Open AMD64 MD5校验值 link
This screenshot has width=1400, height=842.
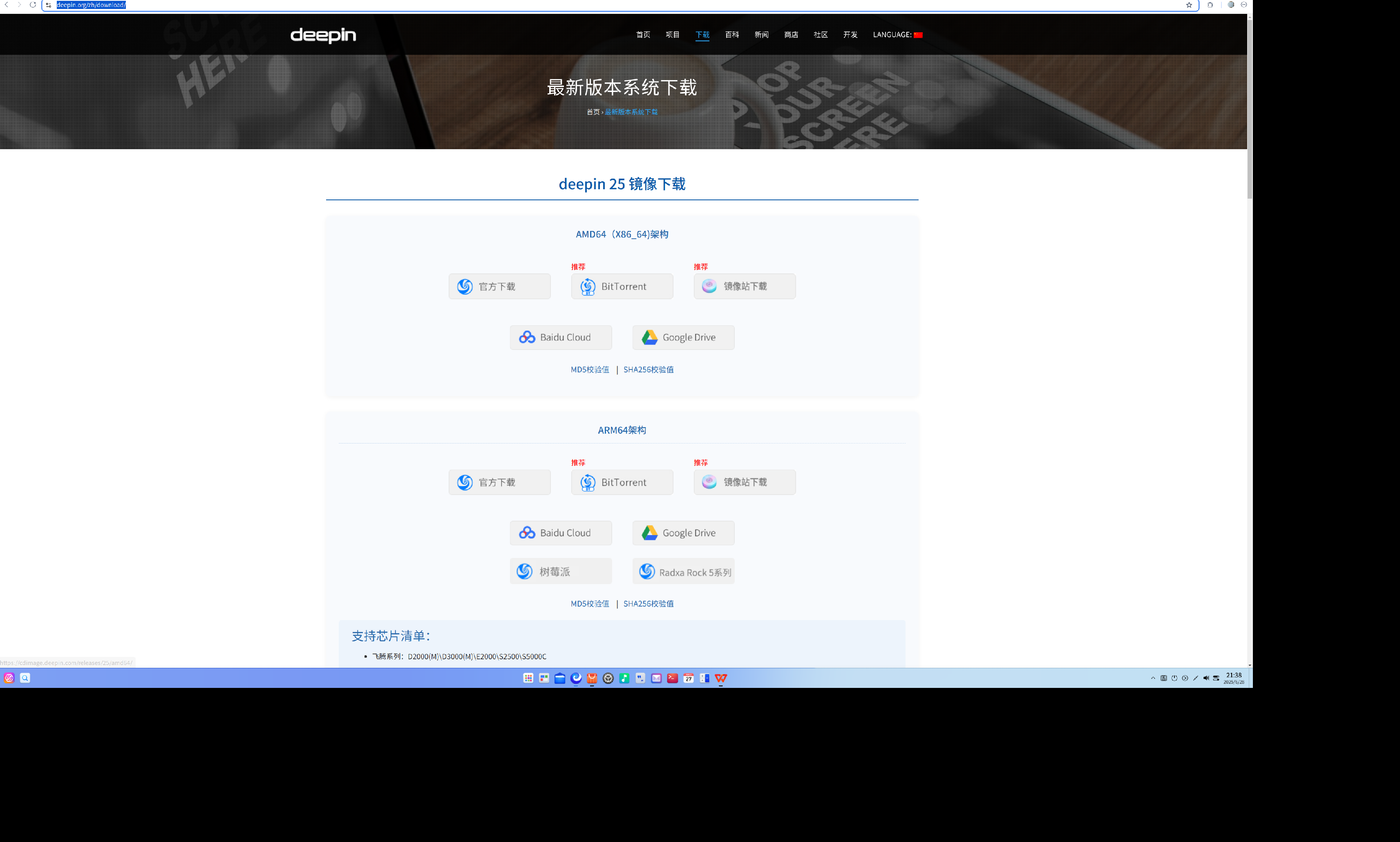[589, 370]
